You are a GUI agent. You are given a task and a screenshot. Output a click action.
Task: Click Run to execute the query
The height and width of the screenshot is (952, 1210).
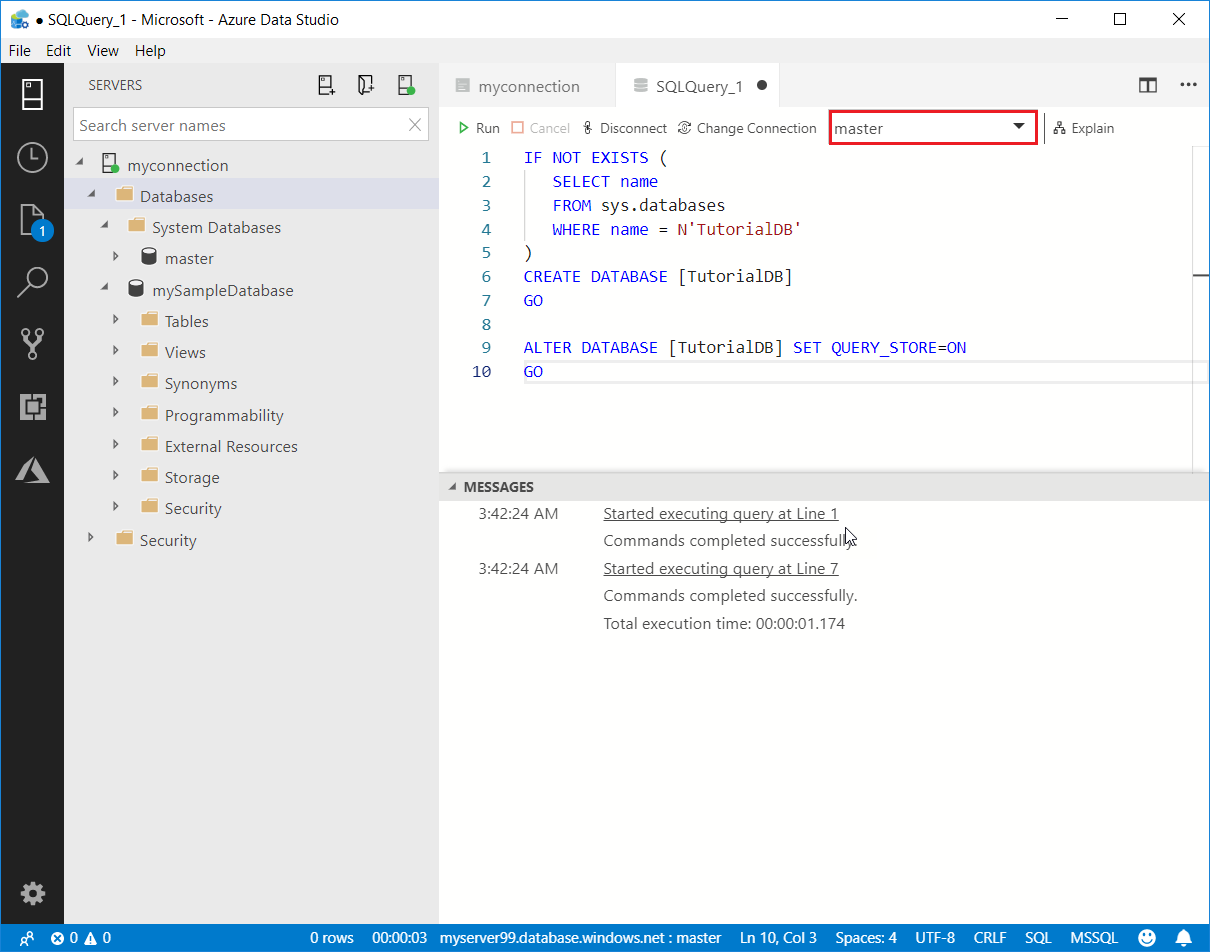(x=479, y=128)
